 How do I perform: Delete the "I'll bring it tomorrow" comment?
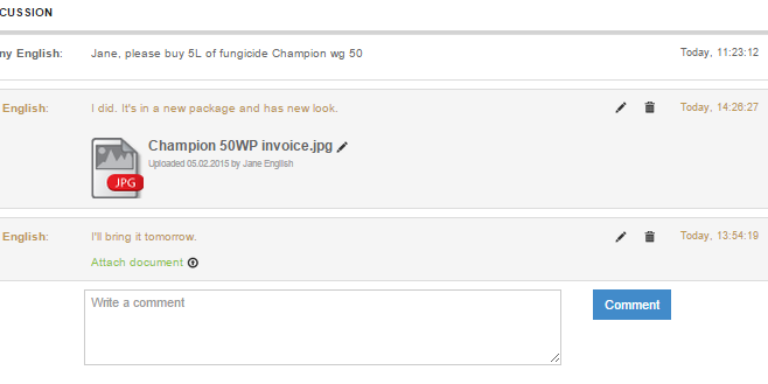point(649,237)
